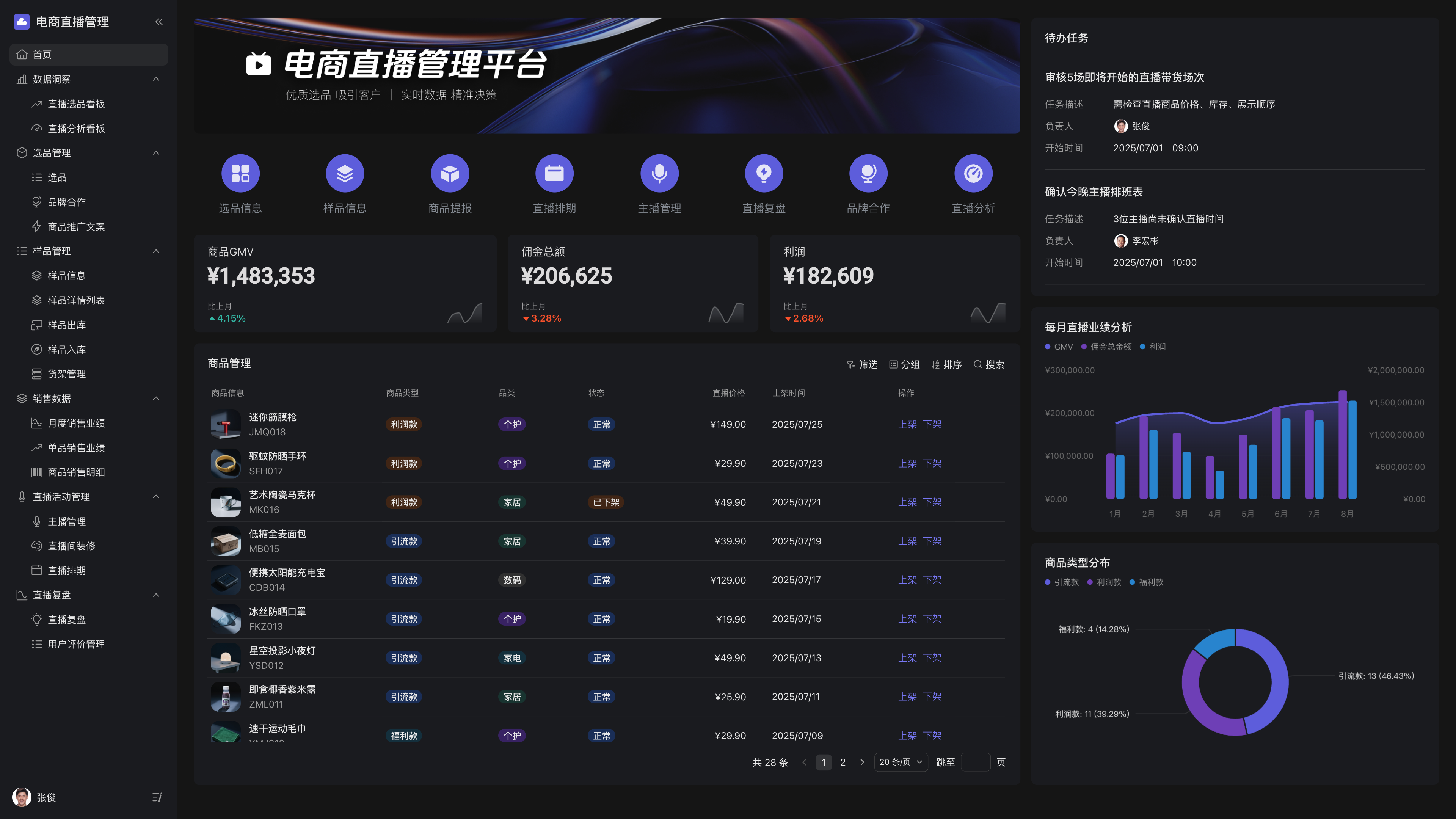The image size is (1456, 819).
Task: Go to page 2 of products
Action: (843, 762)
